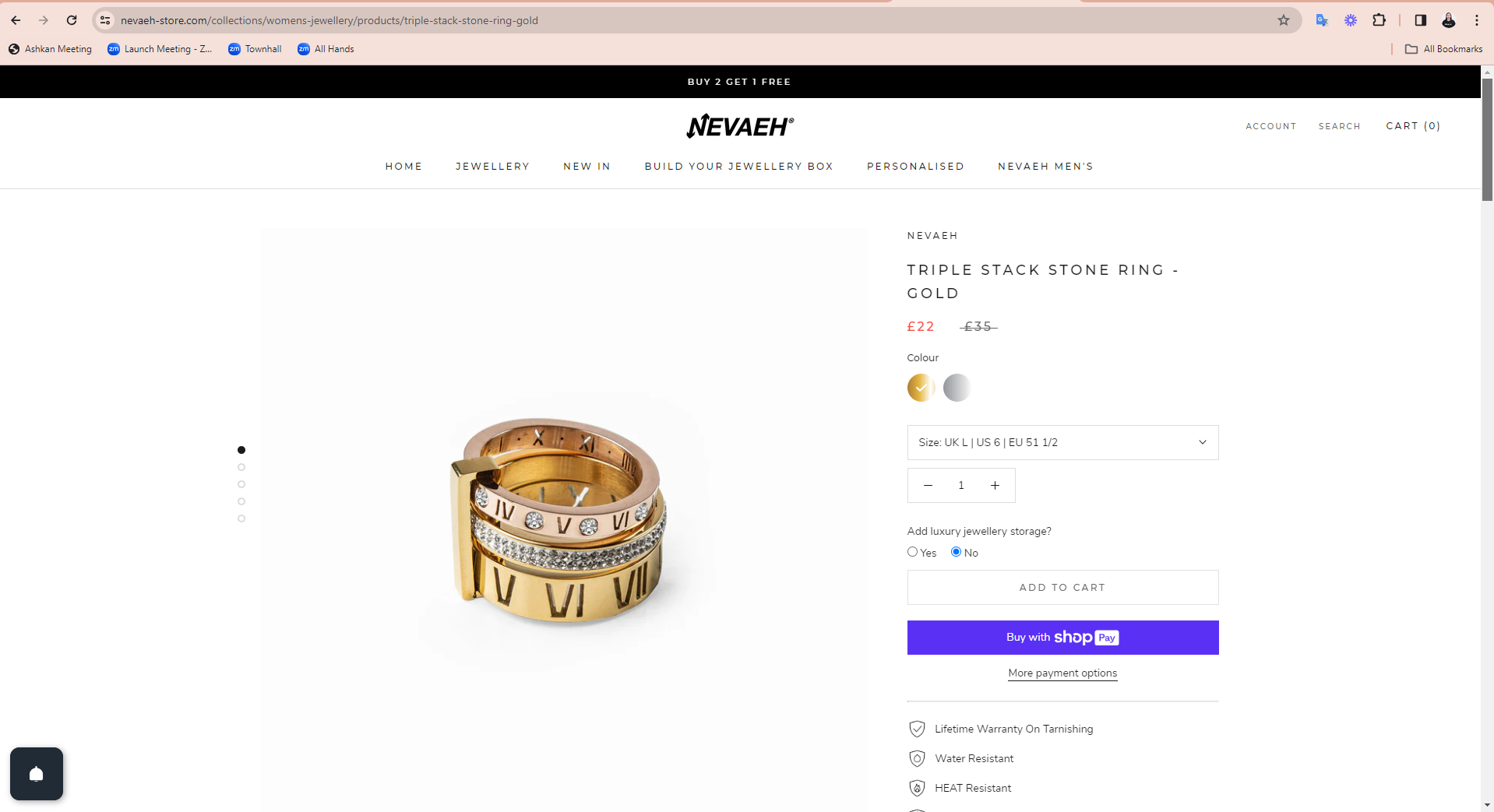Click the browser back arrow
Viewport: 1494px width, 812px height.
click(x=16, y=20)
